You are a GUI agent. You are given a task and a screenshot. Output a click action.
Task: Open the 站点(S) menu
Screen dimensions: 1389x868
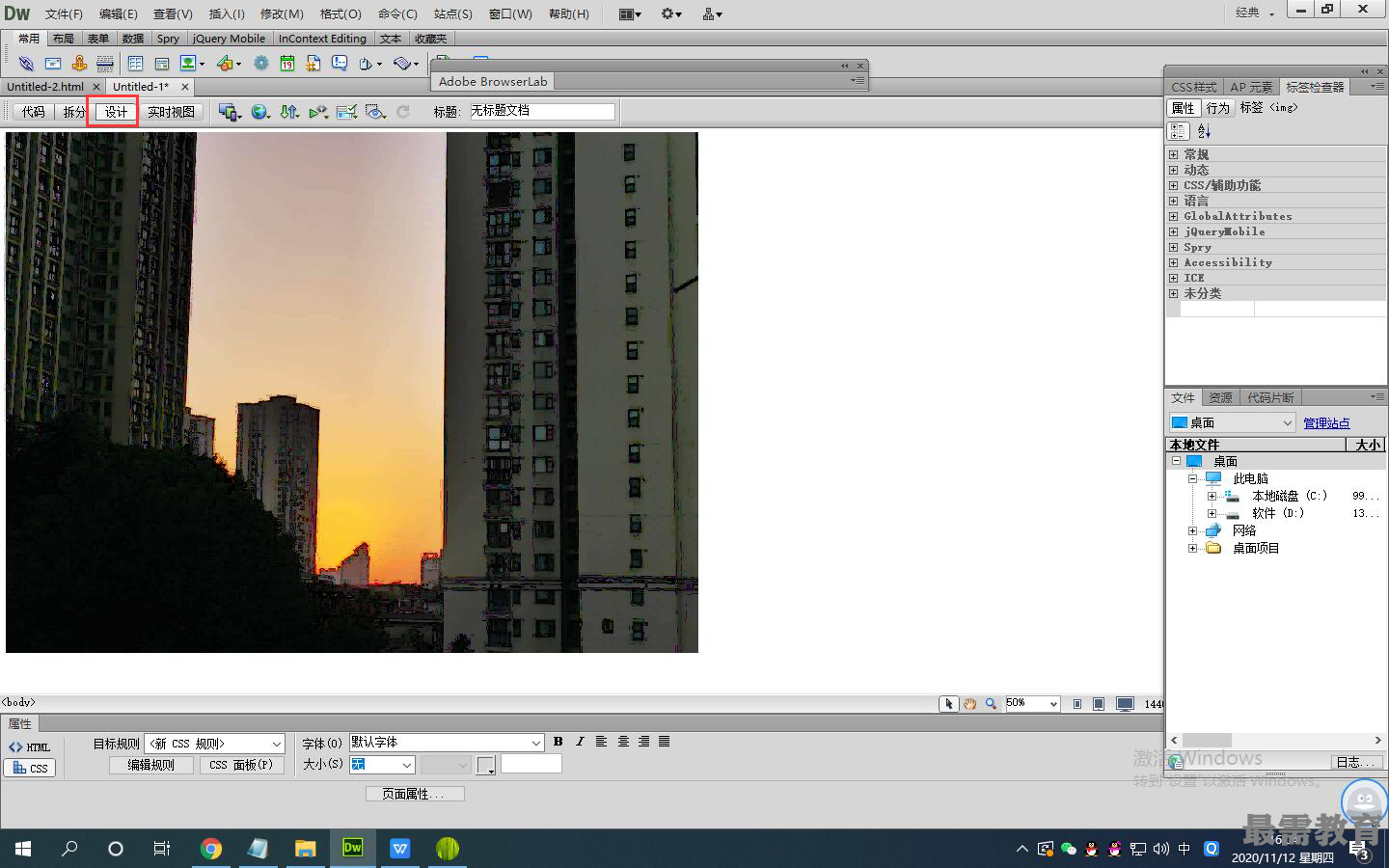[452, 14]
